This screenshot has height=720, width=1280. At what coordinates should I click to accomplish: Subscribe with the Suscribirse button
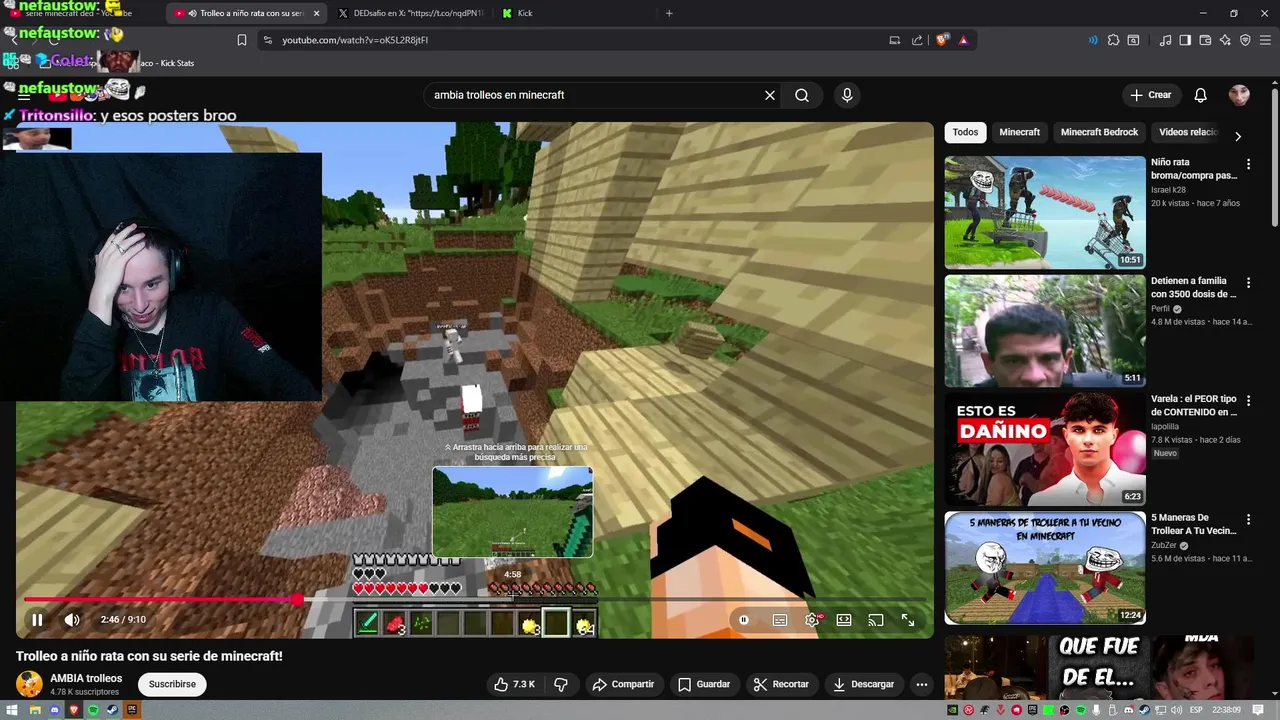click(172, 684)
